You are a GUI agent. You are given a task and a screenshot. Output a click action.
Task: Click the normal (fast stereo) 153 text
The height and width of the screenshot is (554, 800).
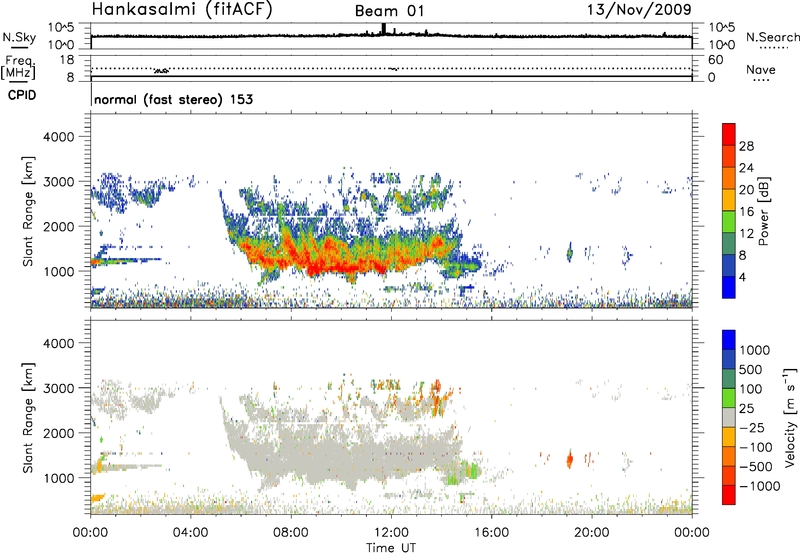coord(173,99)
